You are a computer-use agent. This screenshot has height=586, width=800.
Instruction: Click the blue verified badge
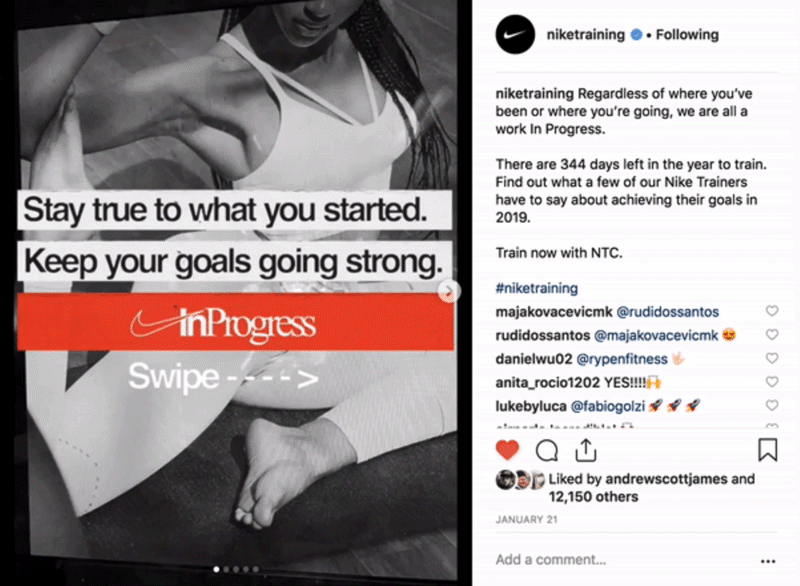tap(636, 35)
